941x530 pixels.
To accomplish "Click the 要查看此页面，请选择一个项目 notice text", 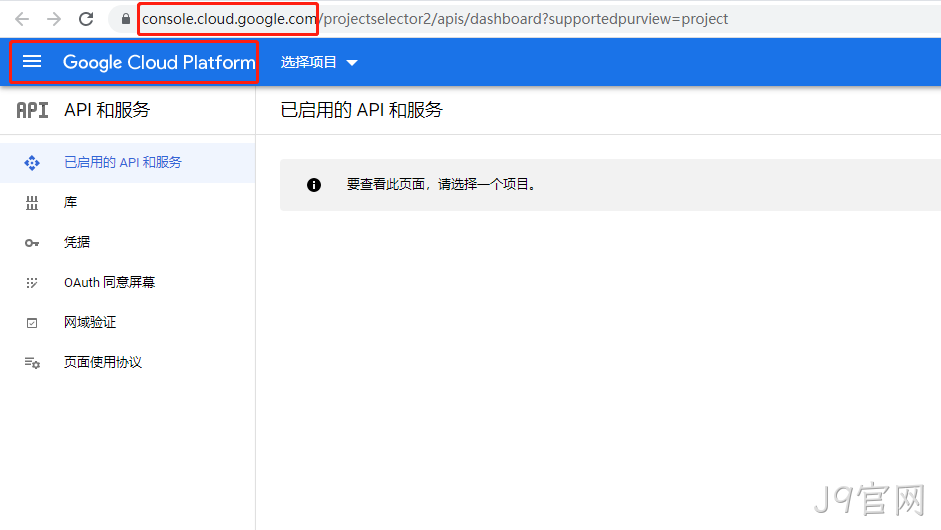I will pyautogui.click(x=441, y=184).
